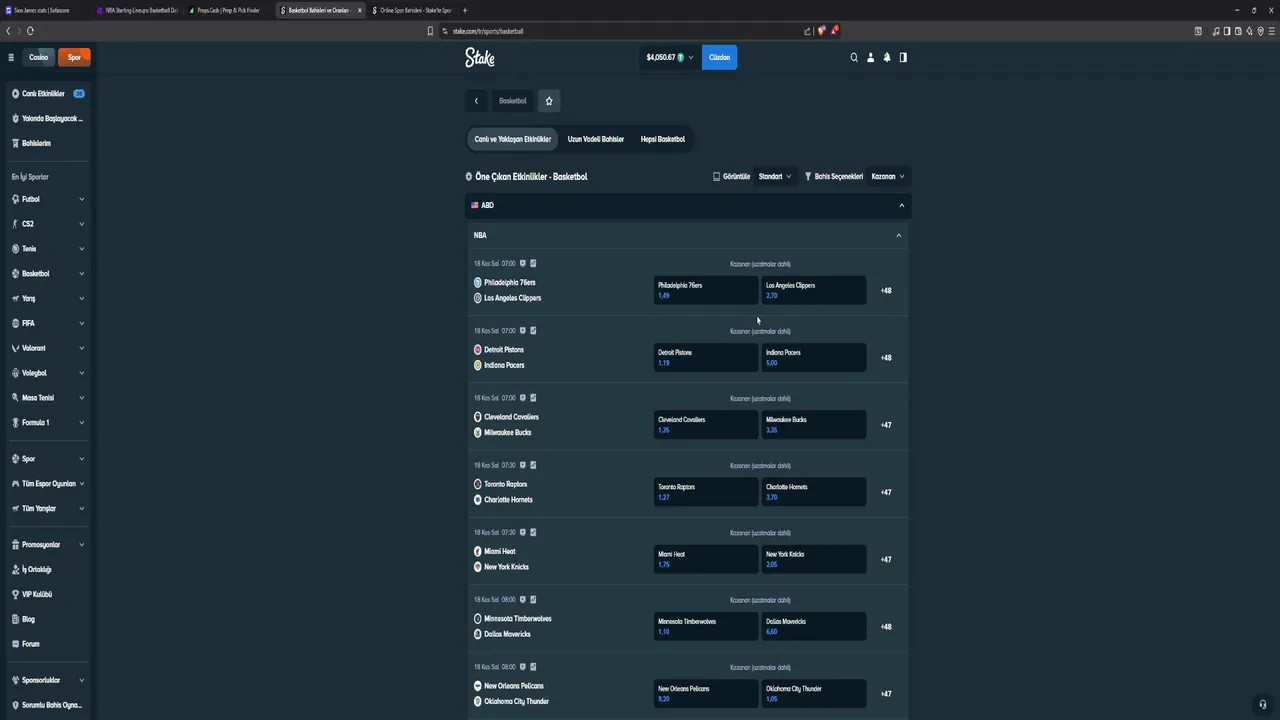Open Canlı Etkinlikler in sidebar
Image resolution: width=1280 pixels, height=720 pixels.
tap(48, 94)
